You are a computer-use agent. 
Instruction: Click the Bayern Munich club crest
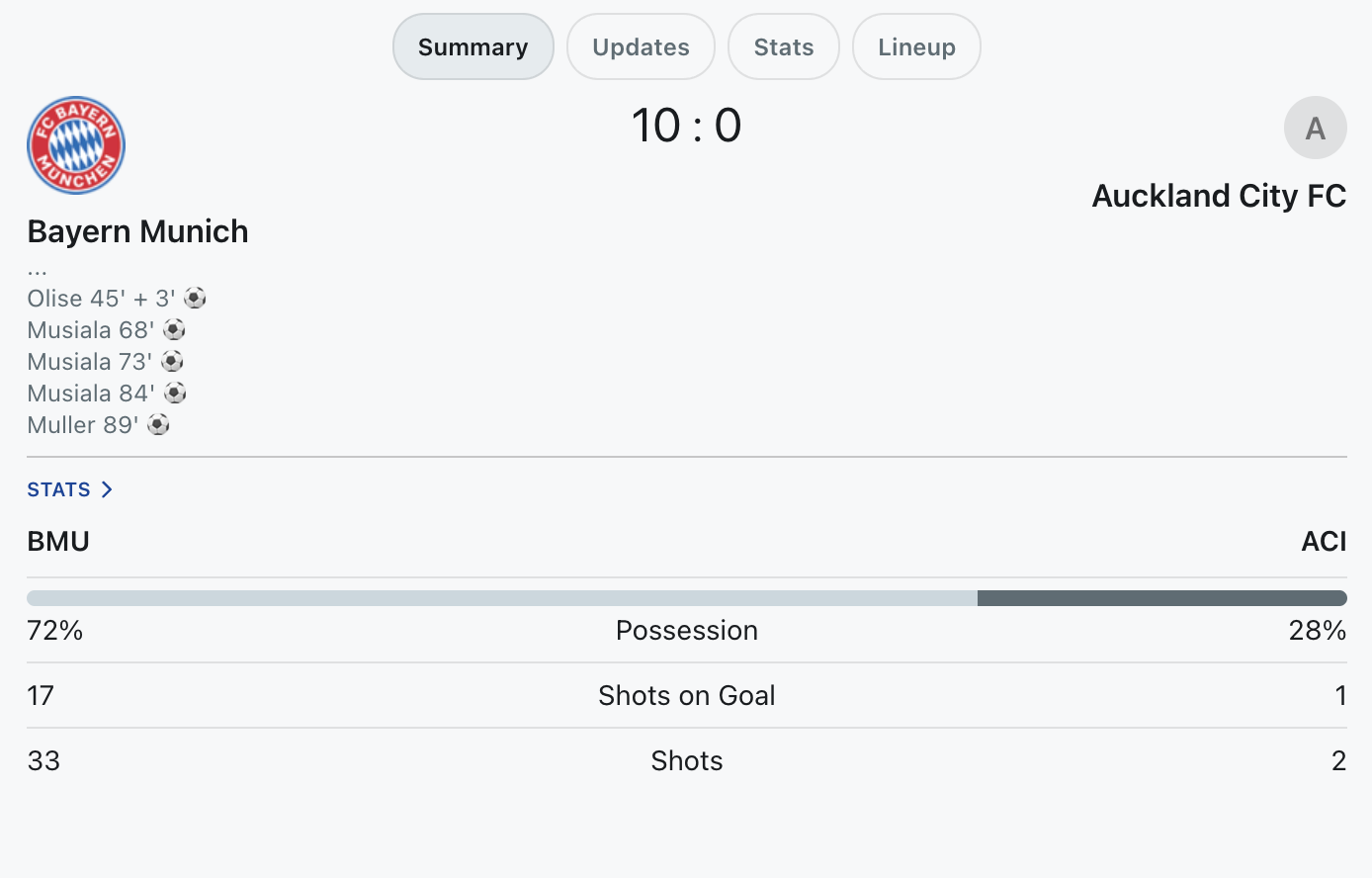(76, 145)
